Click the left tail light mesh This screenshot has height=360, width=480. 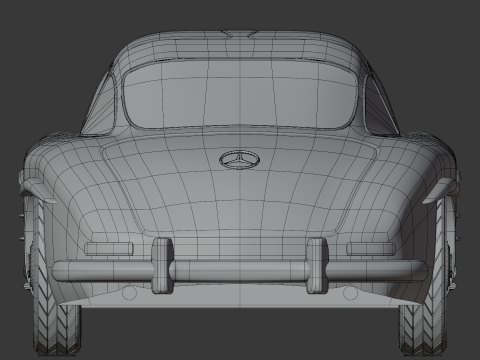[109, 249]
